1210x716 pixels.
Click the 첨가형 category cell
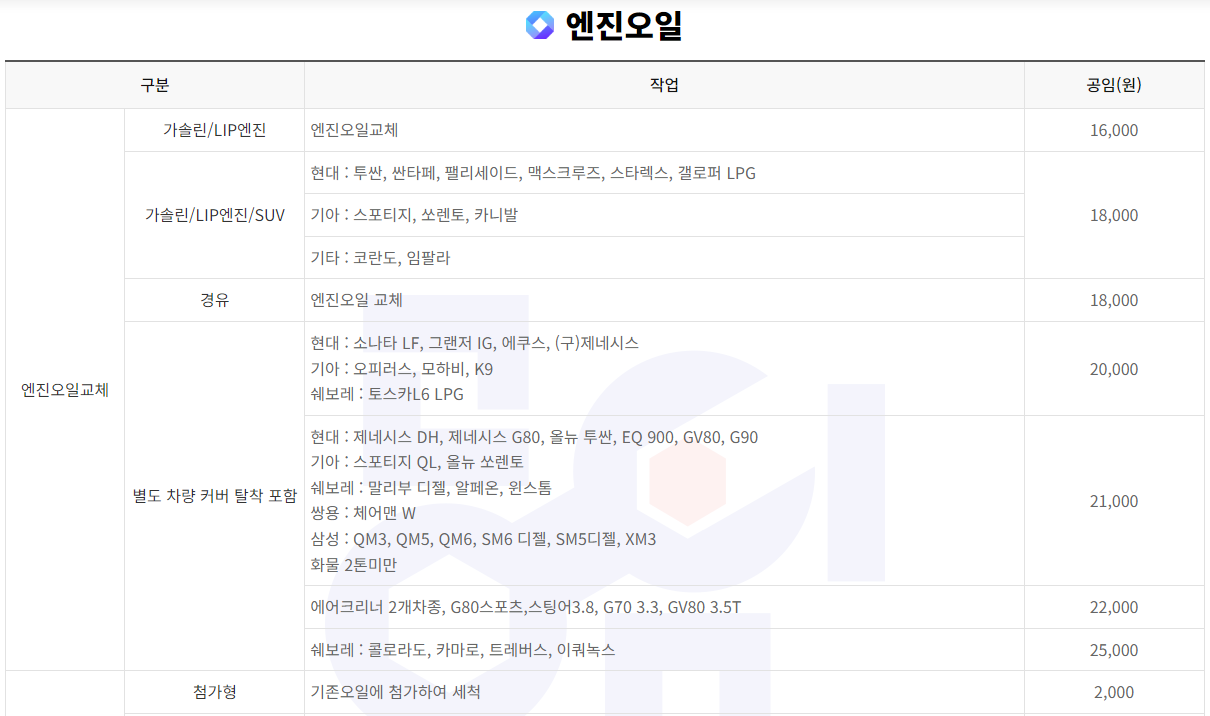click(215, 692)
